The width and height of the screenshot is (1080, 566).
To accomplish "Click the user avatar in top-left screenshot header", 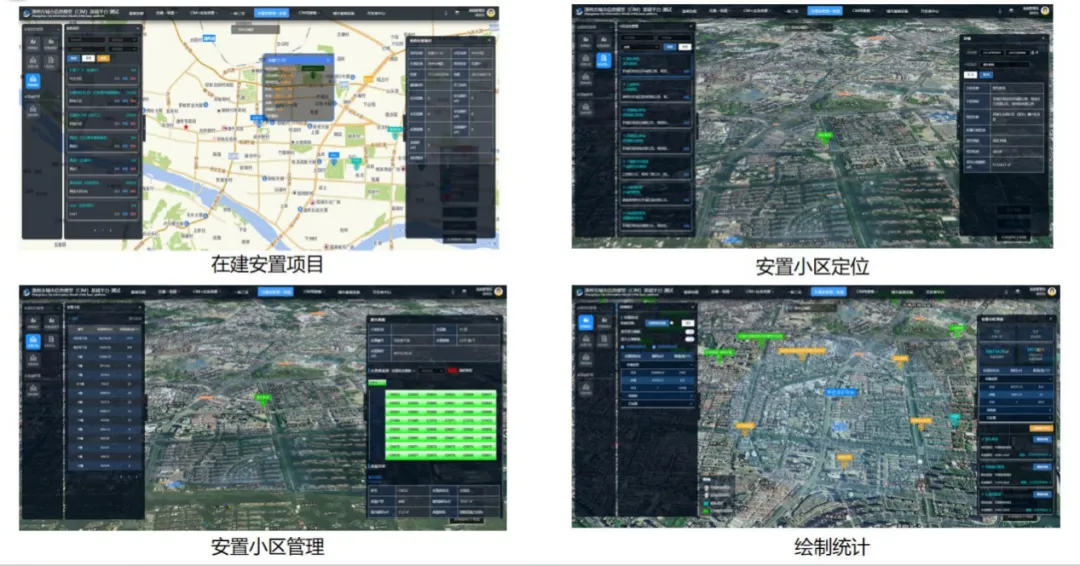I will (491, 14).
